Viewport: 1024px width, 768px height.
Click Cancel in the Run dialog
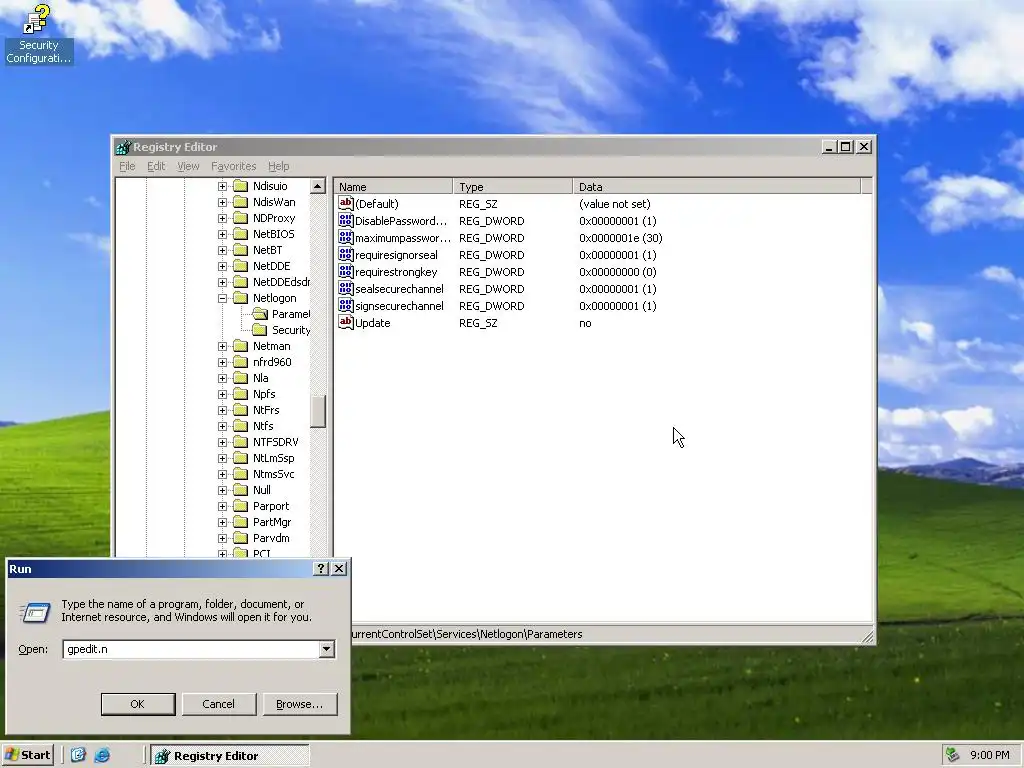(219, 704)
